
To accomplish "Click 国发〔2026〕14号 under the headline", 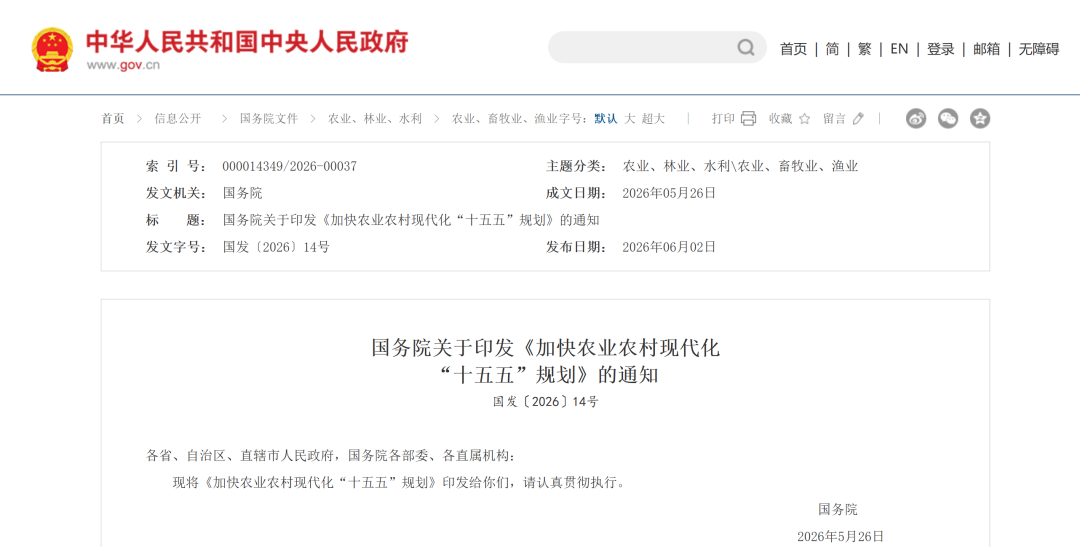I will 546,402.
